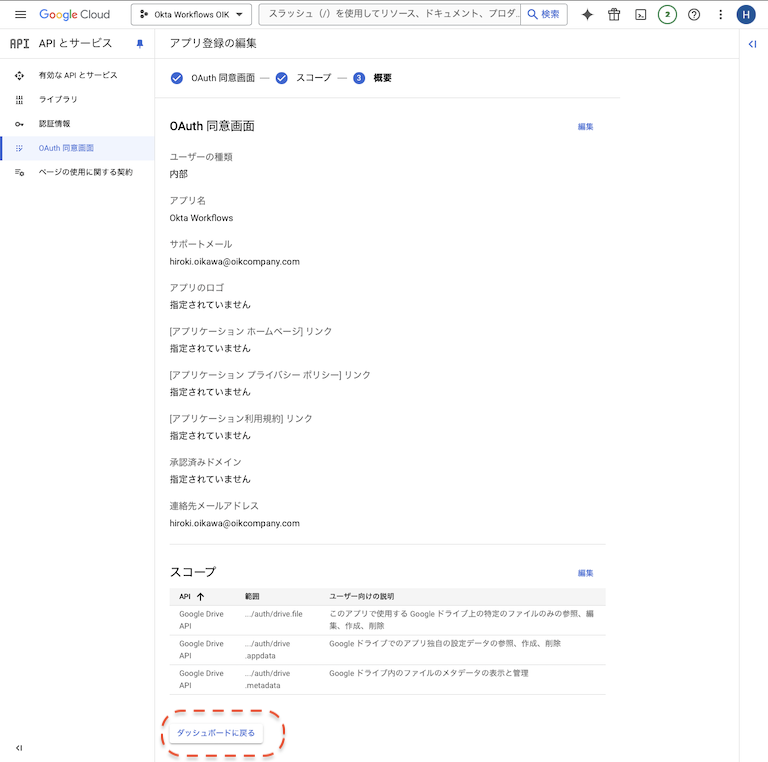This screenshot has height=762, width=768.
Task: Go to 認証情報 in the sidebar
Action: (x=54, y=124)
